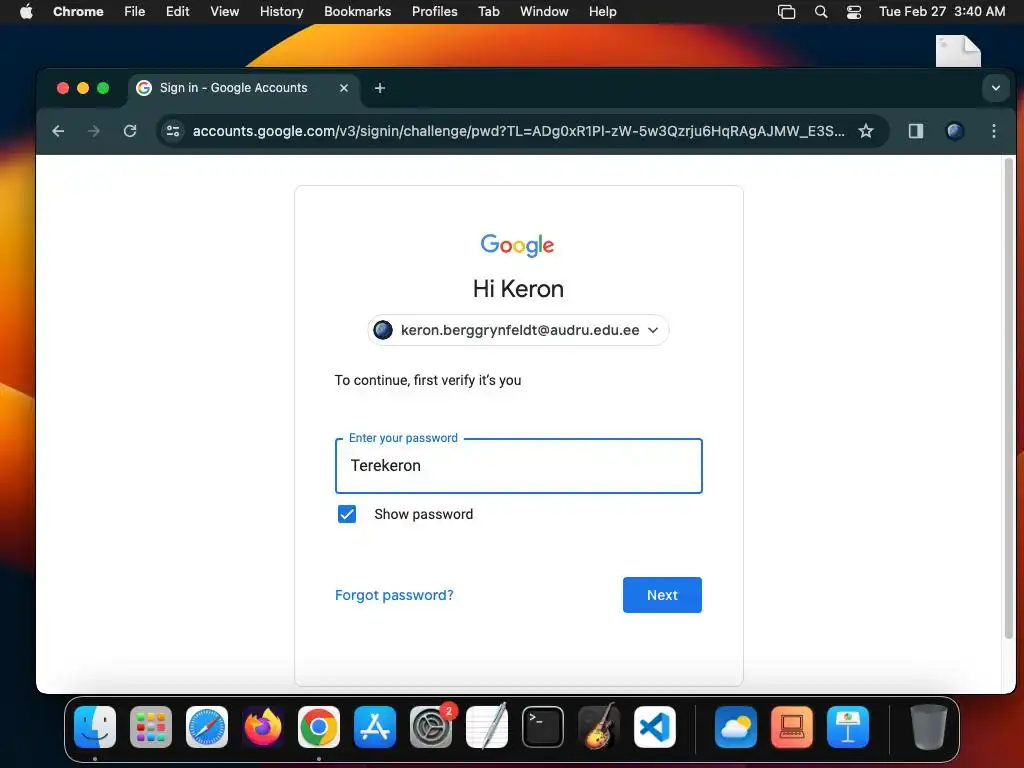Open Visual Studio Code from the Dock
Image resolution: width=1024 pixels, height=768 pixels.
pyautogui.click(x=655, y=727)
